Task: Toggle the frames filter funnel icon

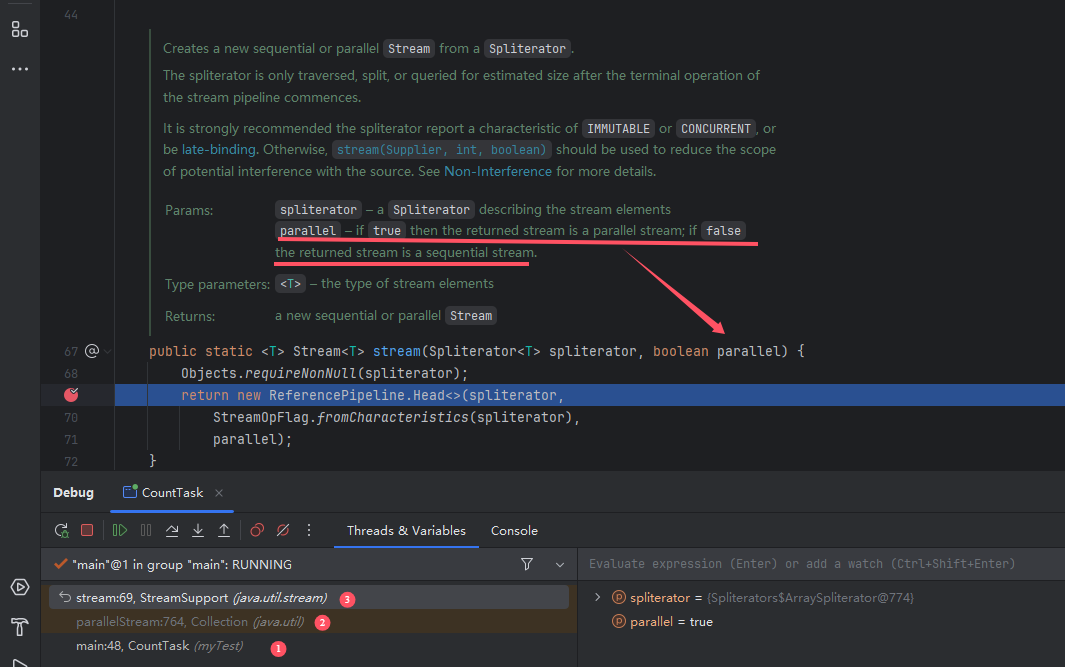Action: 527,564
